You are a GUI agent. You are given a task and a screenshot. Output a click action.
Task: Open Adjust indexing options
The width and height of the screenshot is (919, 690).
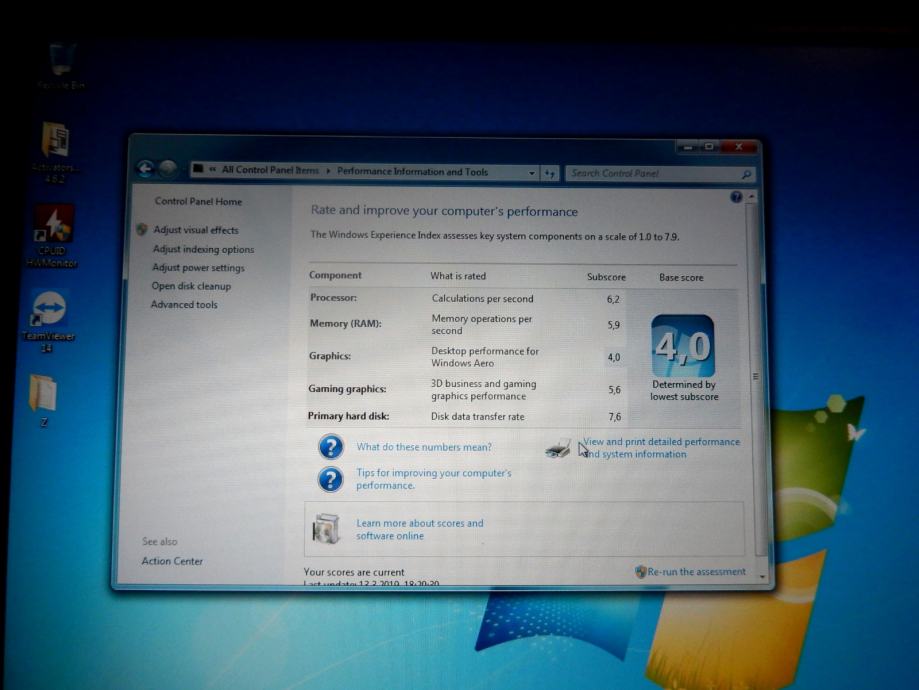pos(203,249)
